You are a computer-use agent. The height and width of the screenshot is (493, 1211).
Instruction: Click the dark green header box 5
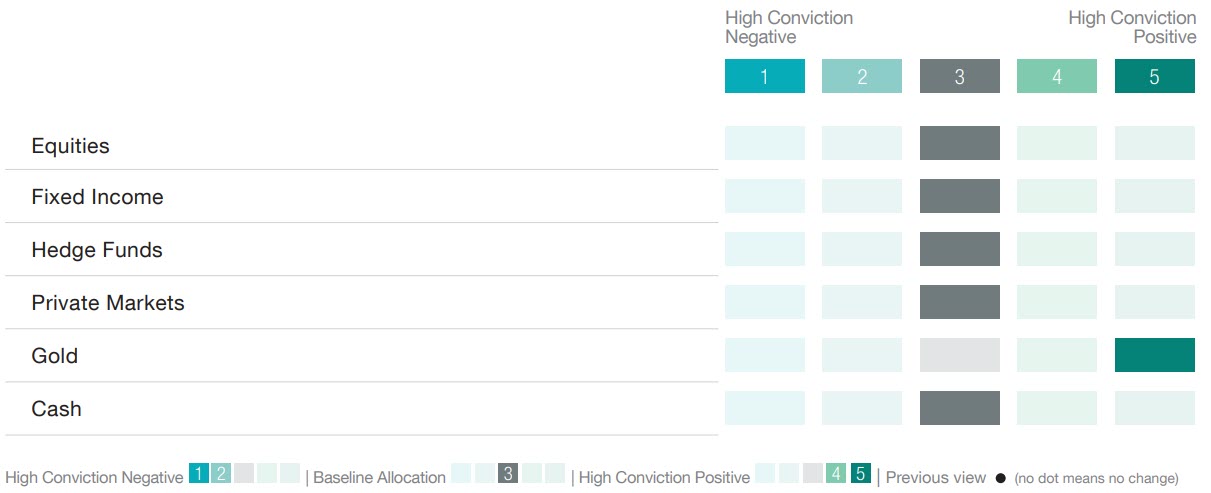tap(1154, 76)
